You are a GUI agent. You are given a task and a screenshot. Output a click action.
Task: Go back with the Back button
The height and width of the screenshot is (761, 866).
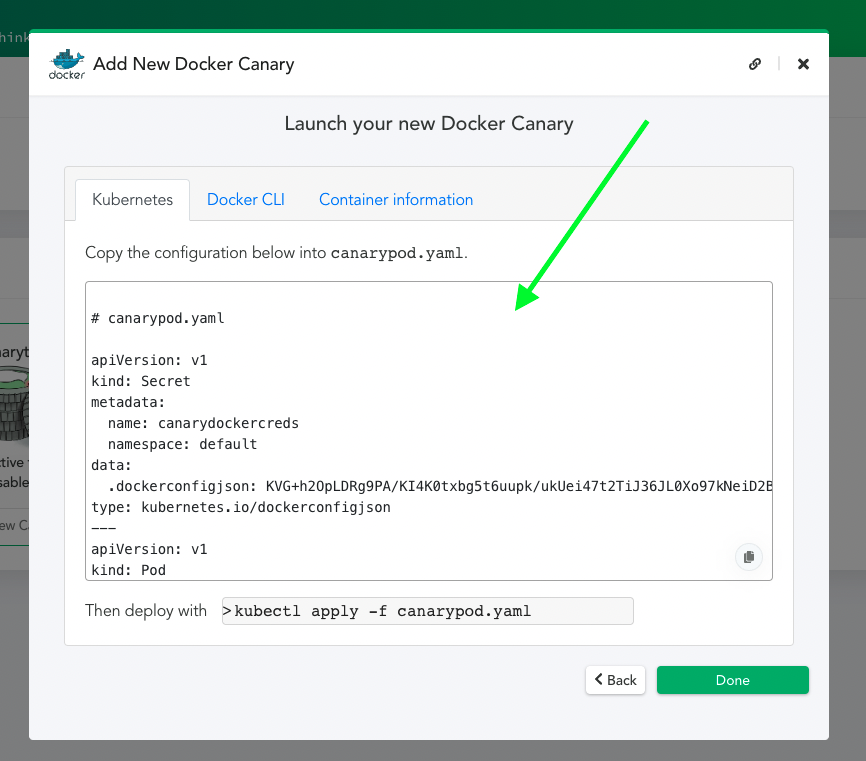point(615,680)
